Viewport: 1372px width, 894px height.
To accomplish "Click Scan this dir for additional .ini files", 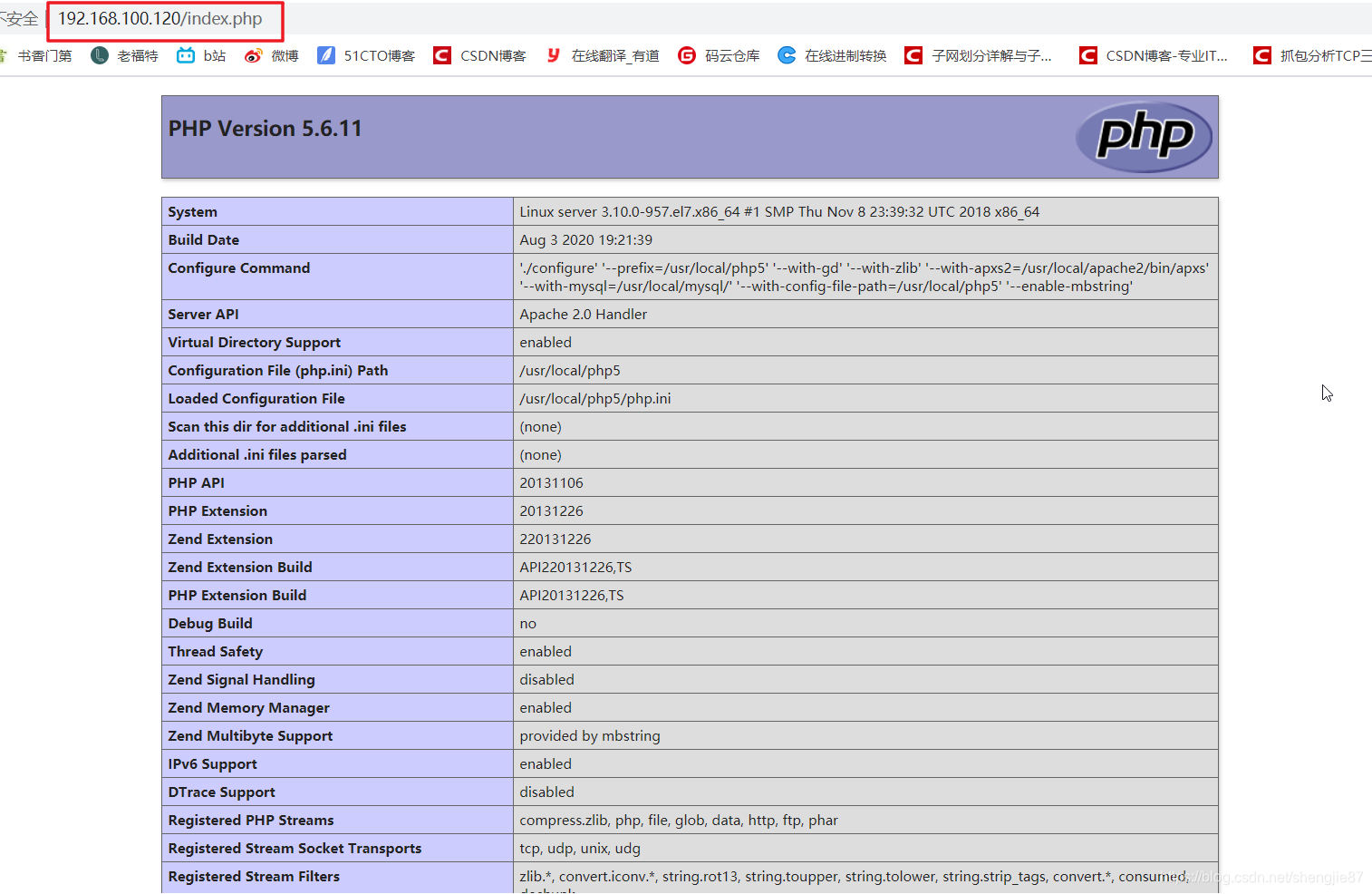I will [287, 427].
